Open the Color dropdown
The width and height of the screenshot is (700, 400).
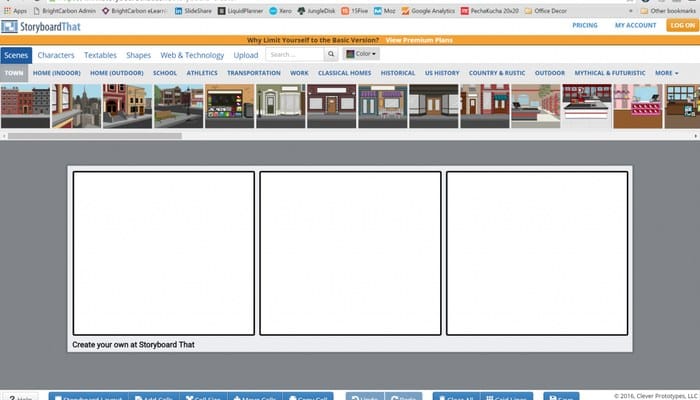click(361, 54)
